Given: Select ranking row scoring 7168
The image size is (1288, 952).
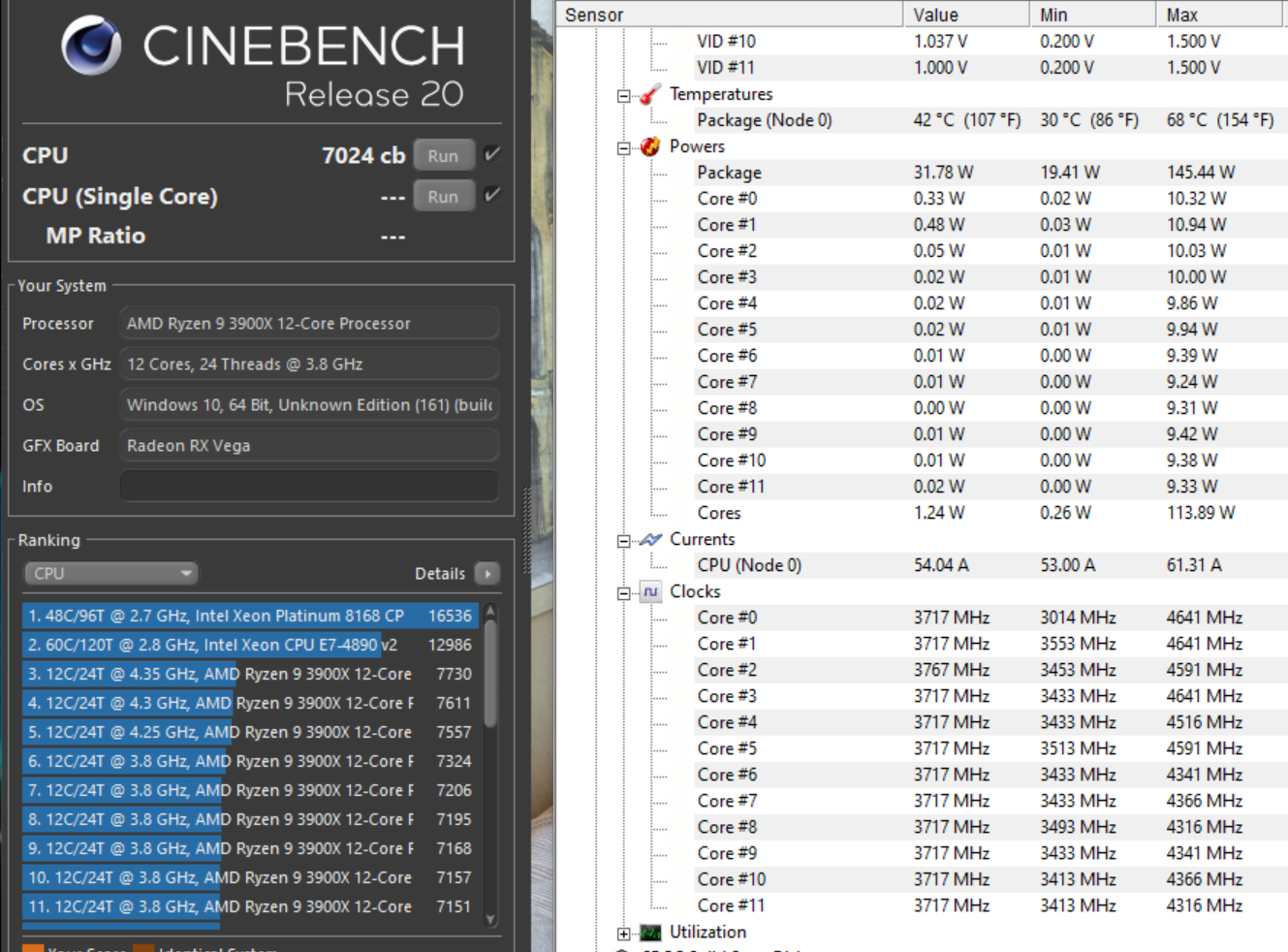Looking at the screenshot, I should point(250,848).
